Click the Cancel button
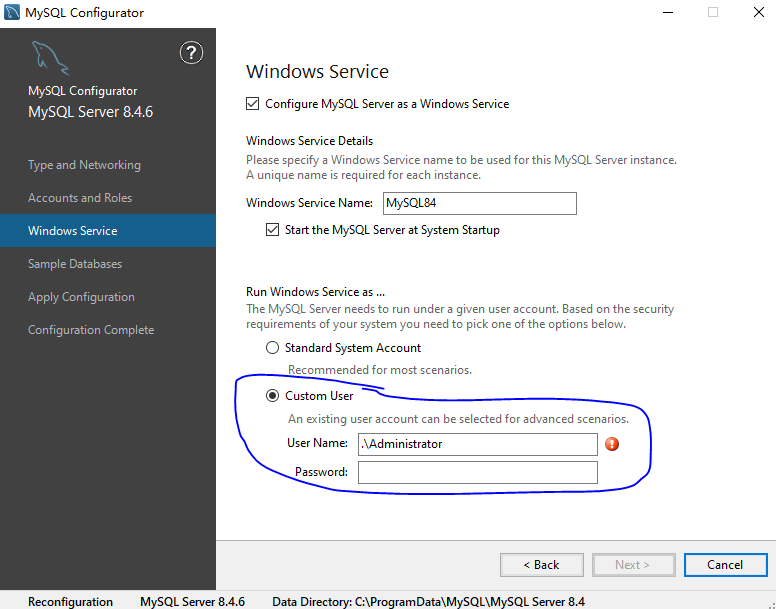This screenshot has width=776, height=609. click(x=726, y=565)
